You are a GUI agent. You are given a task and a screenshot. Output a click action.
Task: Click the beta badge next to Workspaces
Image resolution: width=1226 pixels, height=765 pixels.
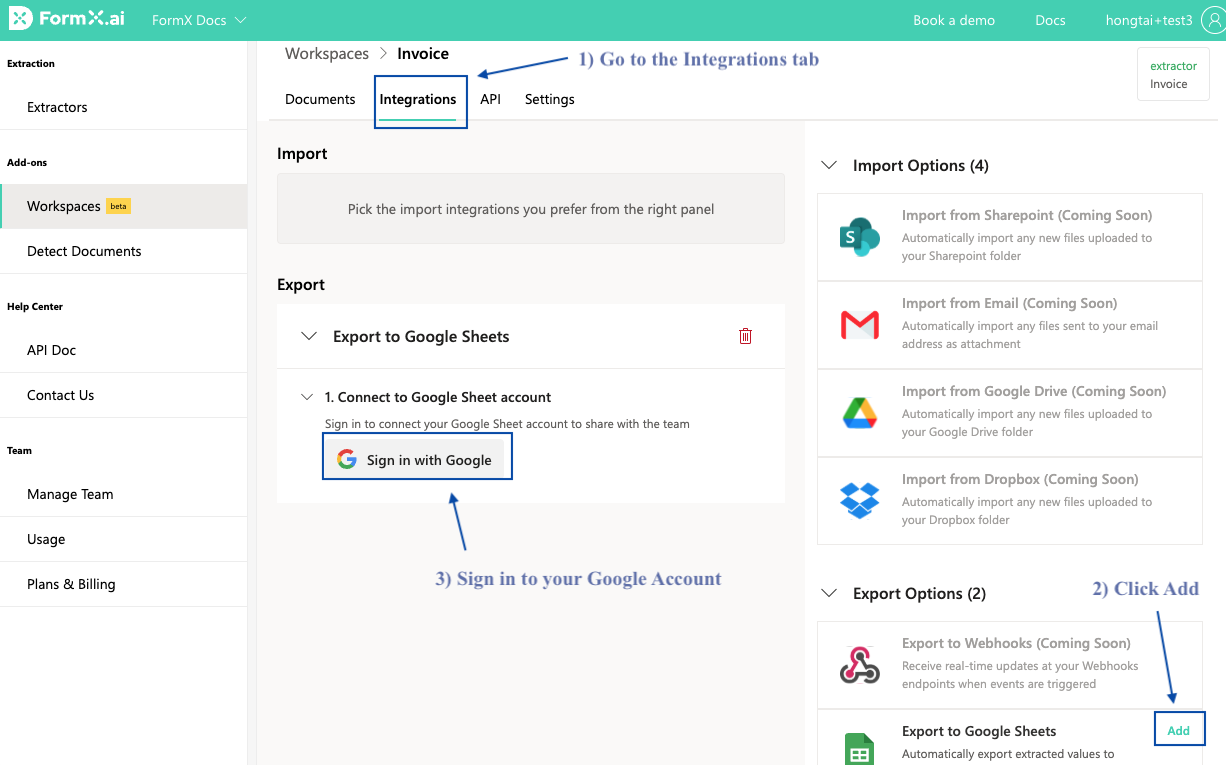pyautogui.click(x=119, y=206)
